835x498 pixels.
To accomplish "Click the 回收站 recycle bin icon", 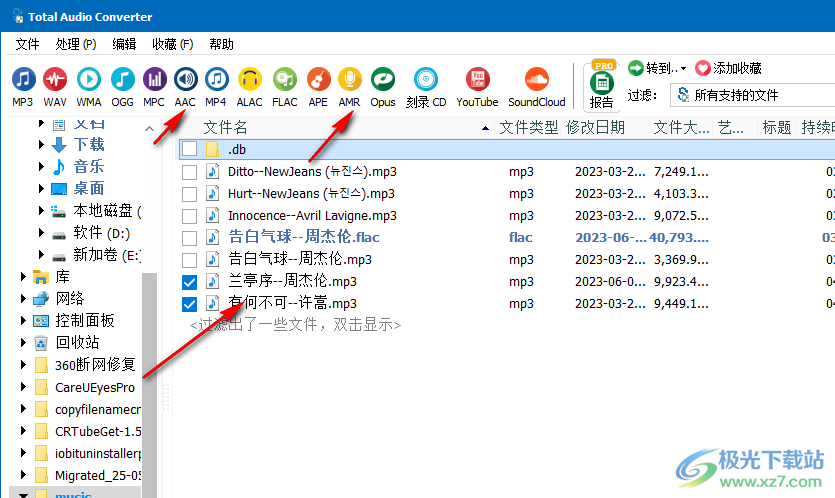I will pyautogui.click(x=41, y=342).
